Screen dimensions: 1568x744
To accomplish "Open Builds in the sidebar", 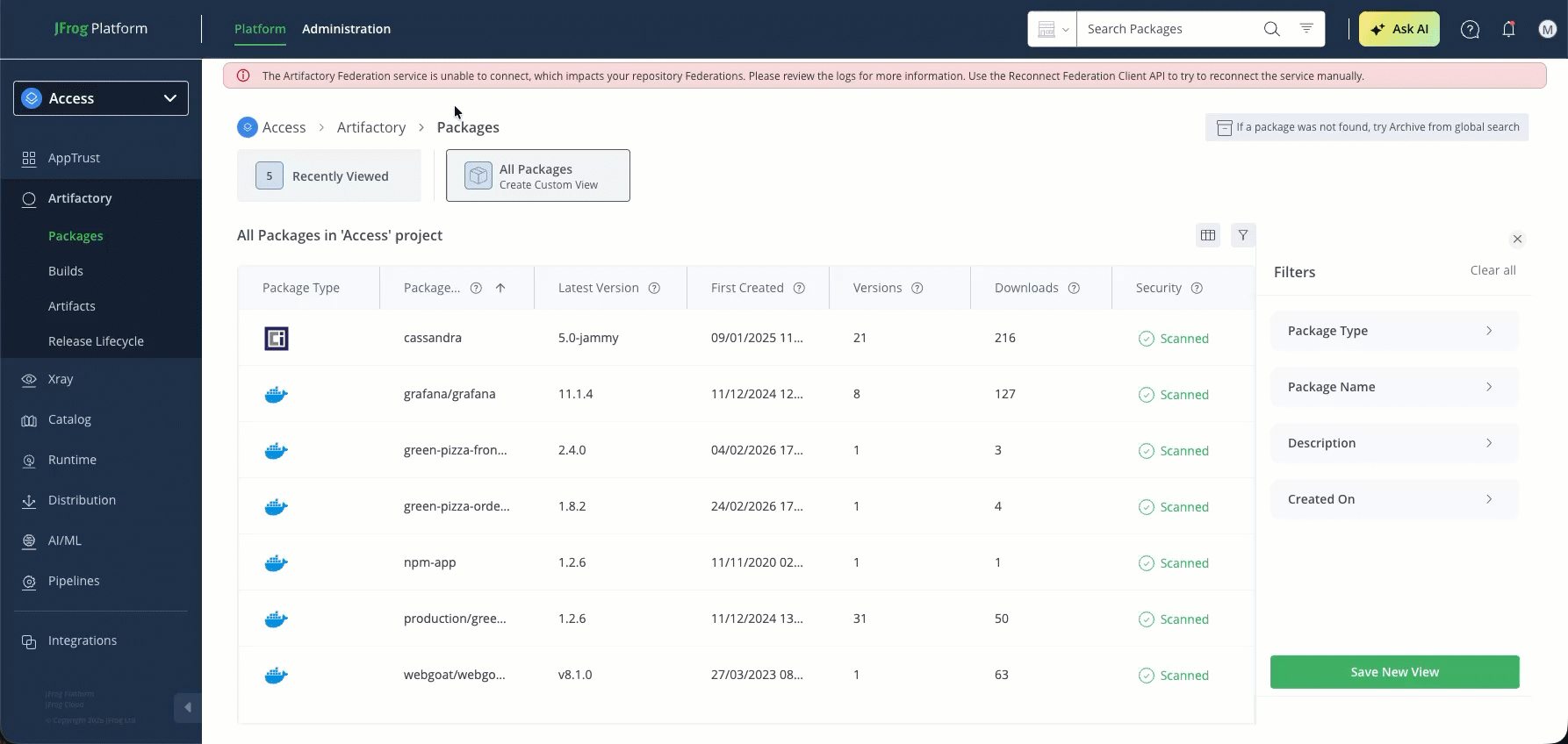I will pyautogui.click(x=66, y=271).
